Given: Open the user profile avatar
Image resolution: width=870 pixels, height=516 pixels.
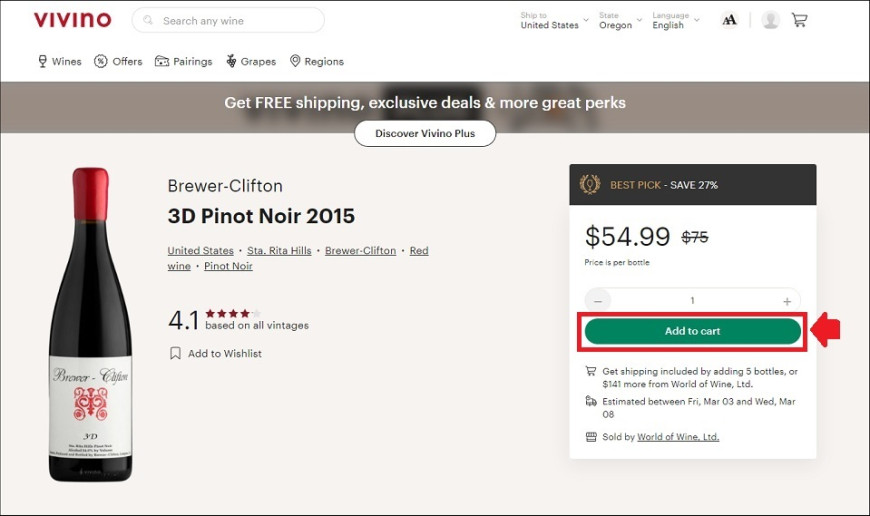Looking at the screenshot, I should [x=770, y=20].
